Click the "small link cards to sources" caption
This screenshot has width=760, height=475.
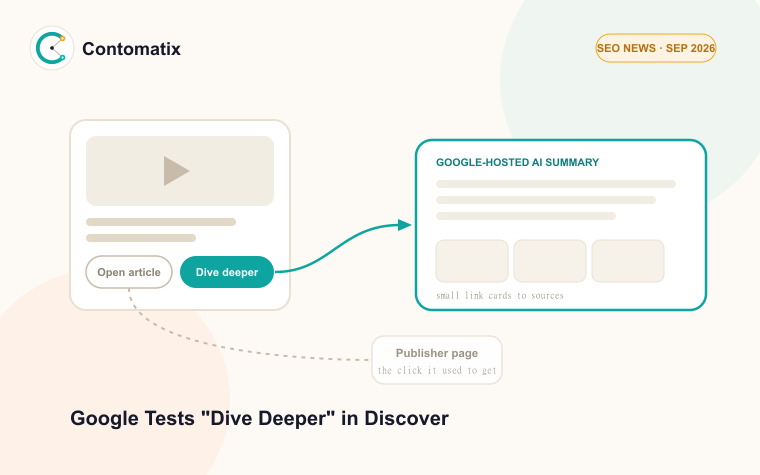tap(500, 296)
